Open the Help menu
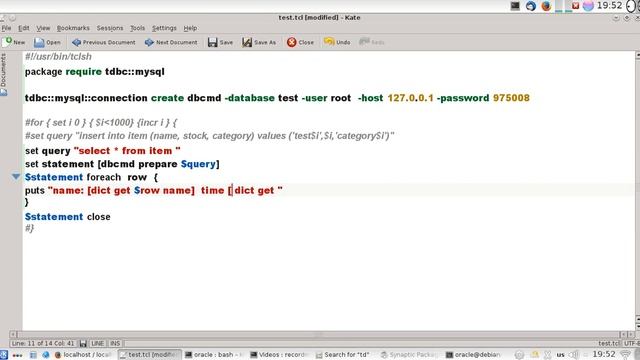The width and height of the screenshot is (640, 360). click(190, 28)
